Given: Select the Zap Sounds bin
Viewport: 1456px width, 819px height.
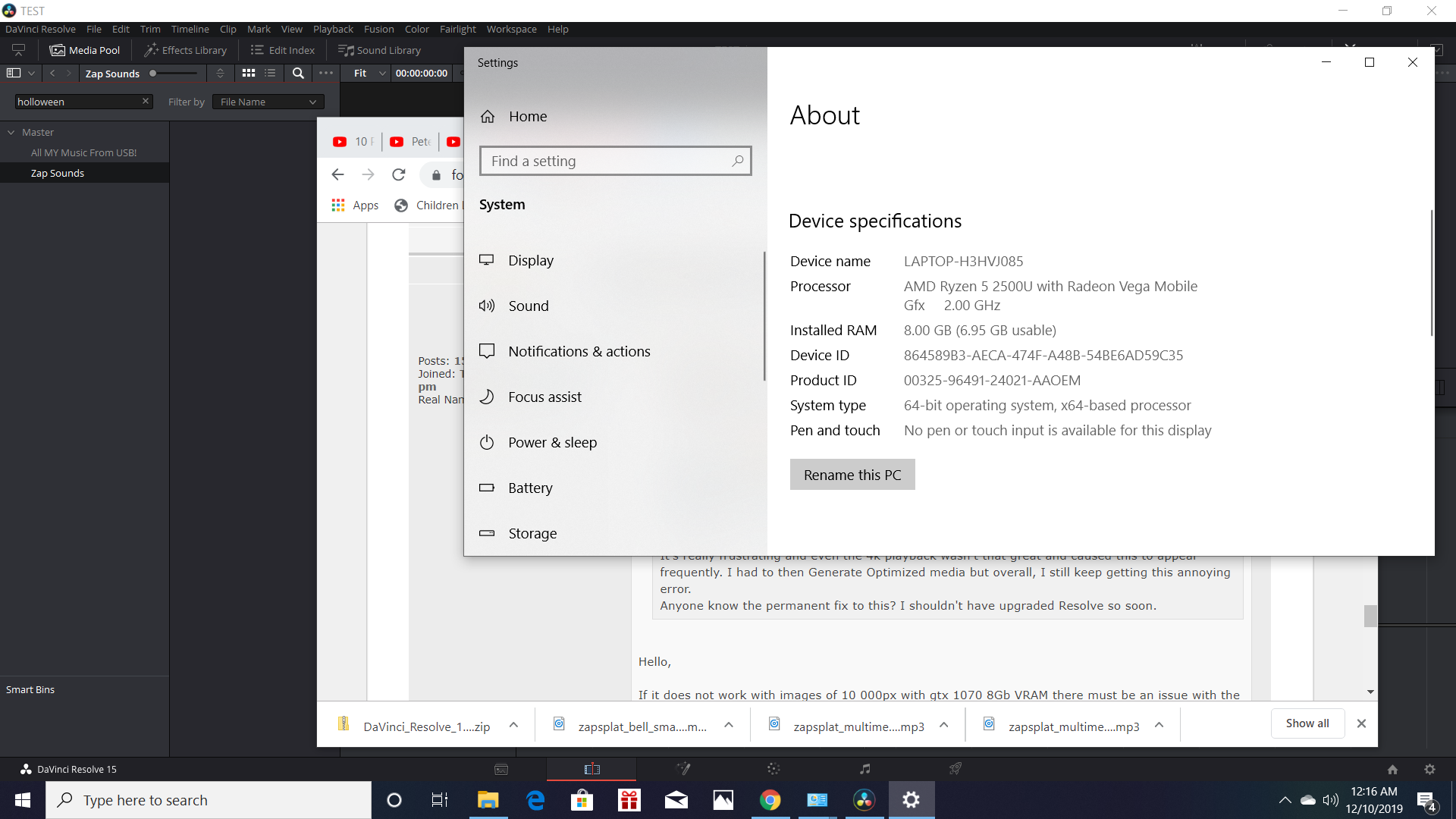Looking at the screenshot, I should point(58,173).
